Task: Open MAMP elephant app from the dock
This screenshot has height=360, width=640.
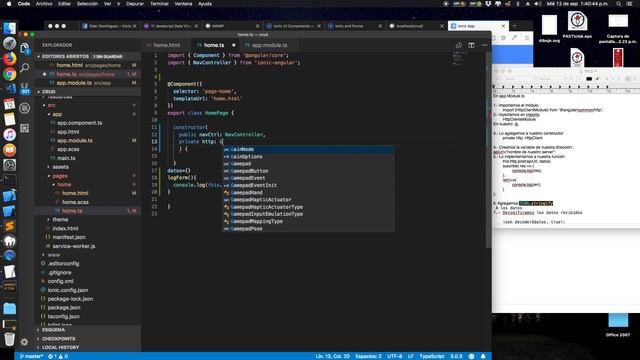Action: (x=9, y=241)
